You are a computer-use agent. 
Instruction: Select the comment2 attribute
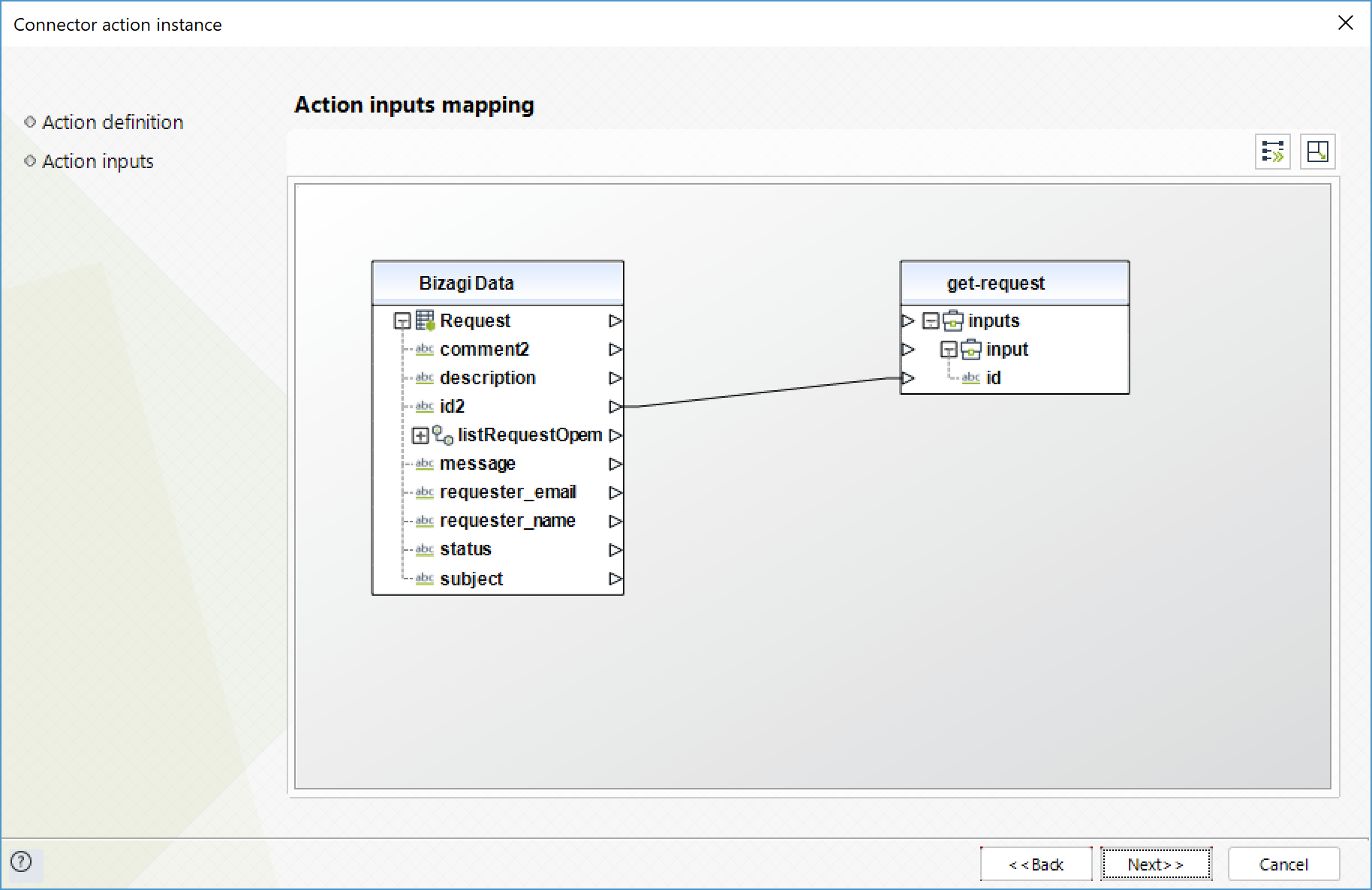click(484, 350)
